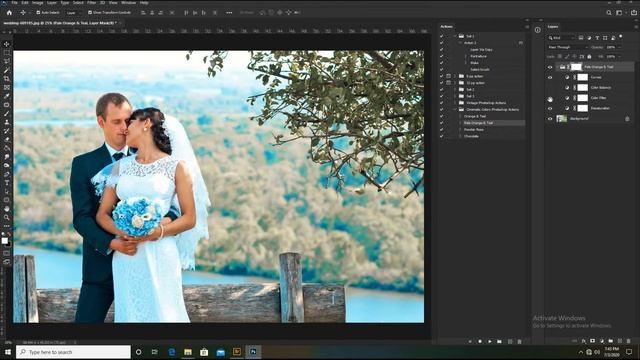Select the Brush tool
640x360 pixels.
7,113
